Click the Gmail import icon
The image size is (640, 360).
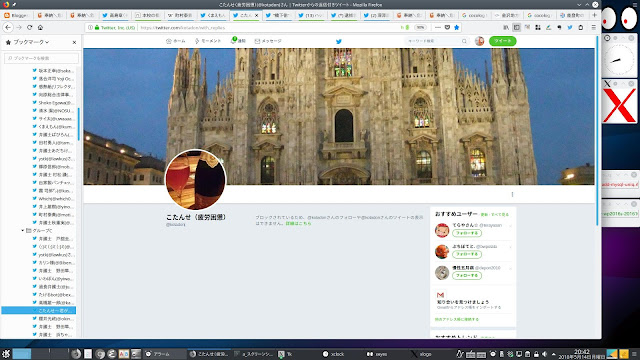(440, 295)
